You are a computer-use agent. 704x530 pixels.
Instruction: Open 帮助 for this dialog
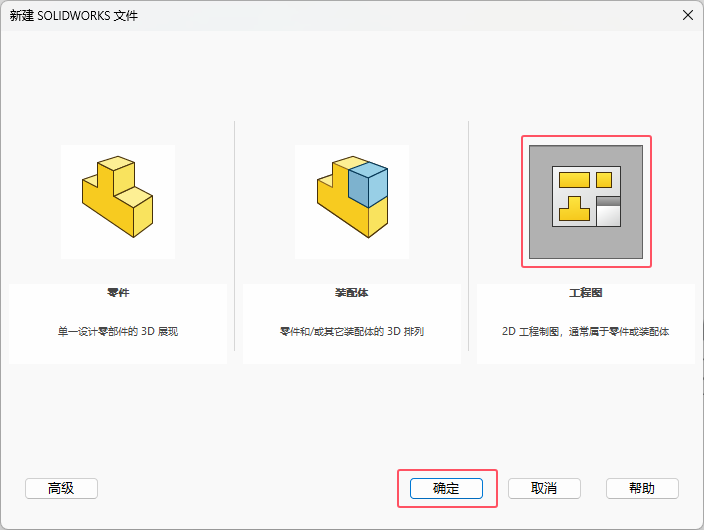click(642, 488)
